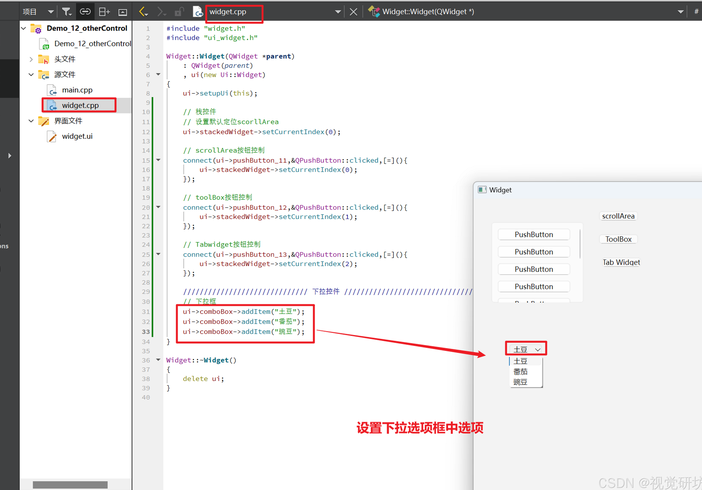Open the Widget::Widget(QWidget *) symbol dropdown
Screen dimensions: 702x490
pos(681,12)
